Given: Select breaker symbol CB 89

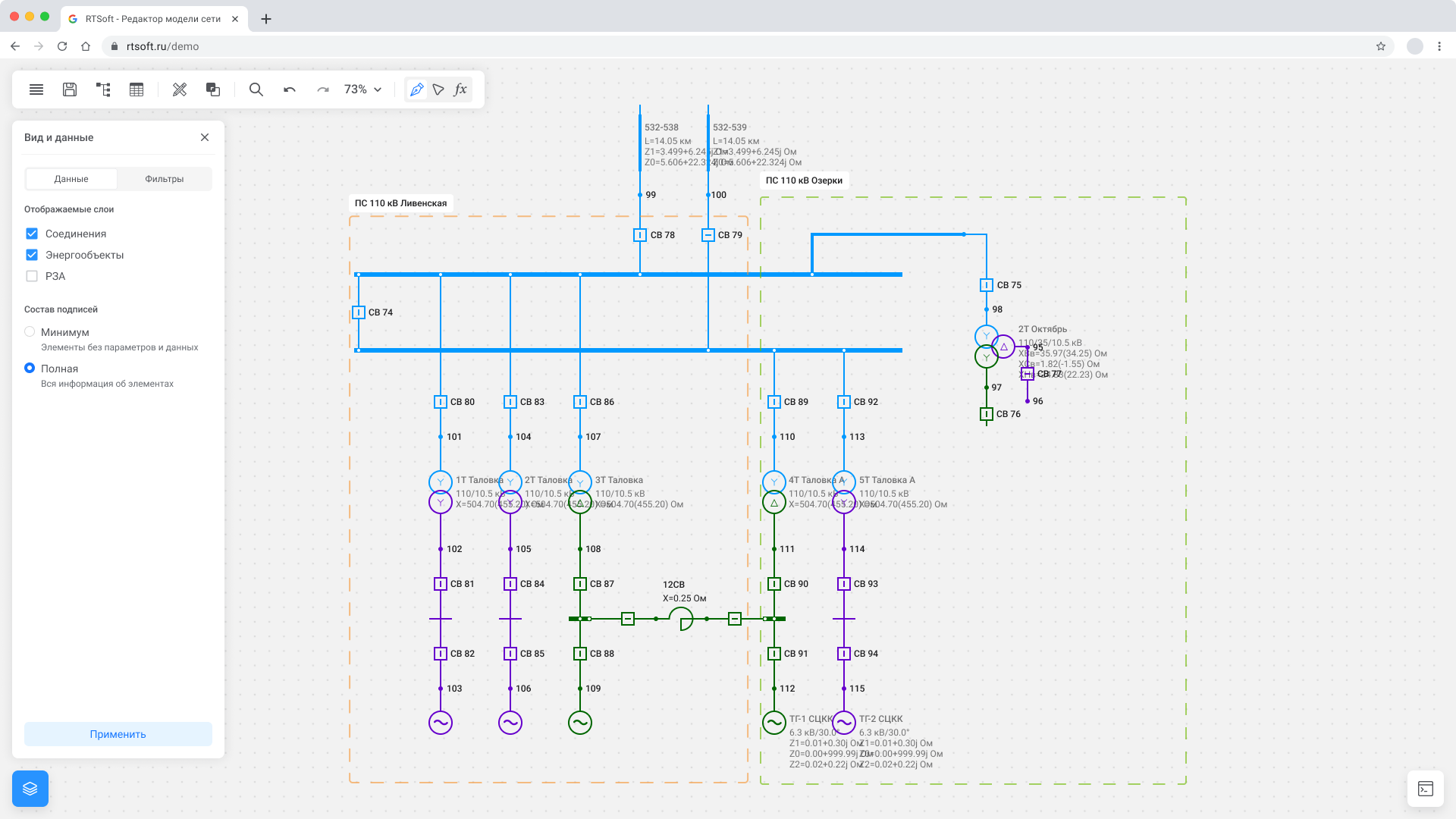Looking at the screenshot, I should pyautogui.click(x=774, y=402).
